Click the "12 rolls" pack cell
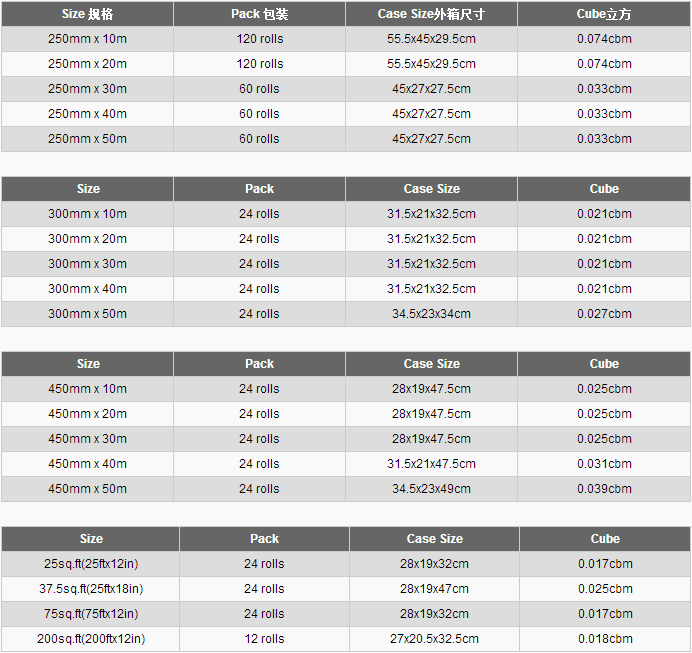Screen dimensions: 692x653 tap(264, 639)
